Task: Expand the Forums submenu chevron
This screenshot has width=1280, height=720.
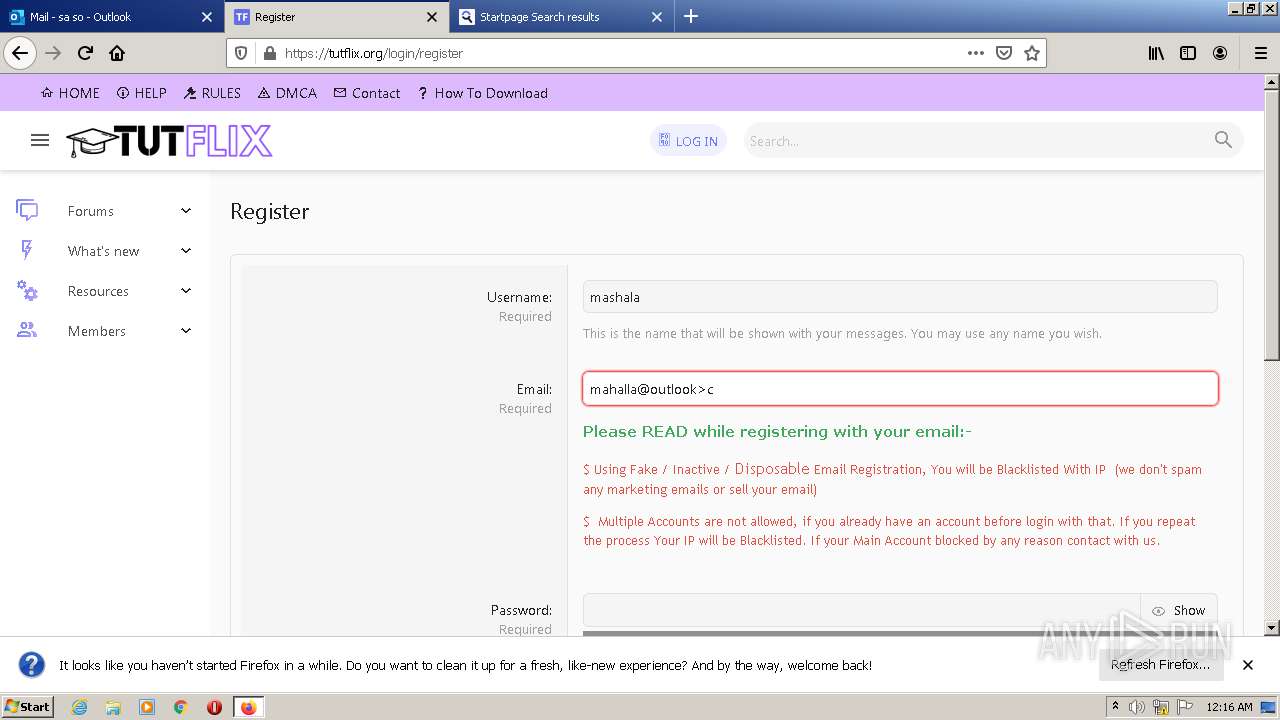Action: (x=186, y=210)
